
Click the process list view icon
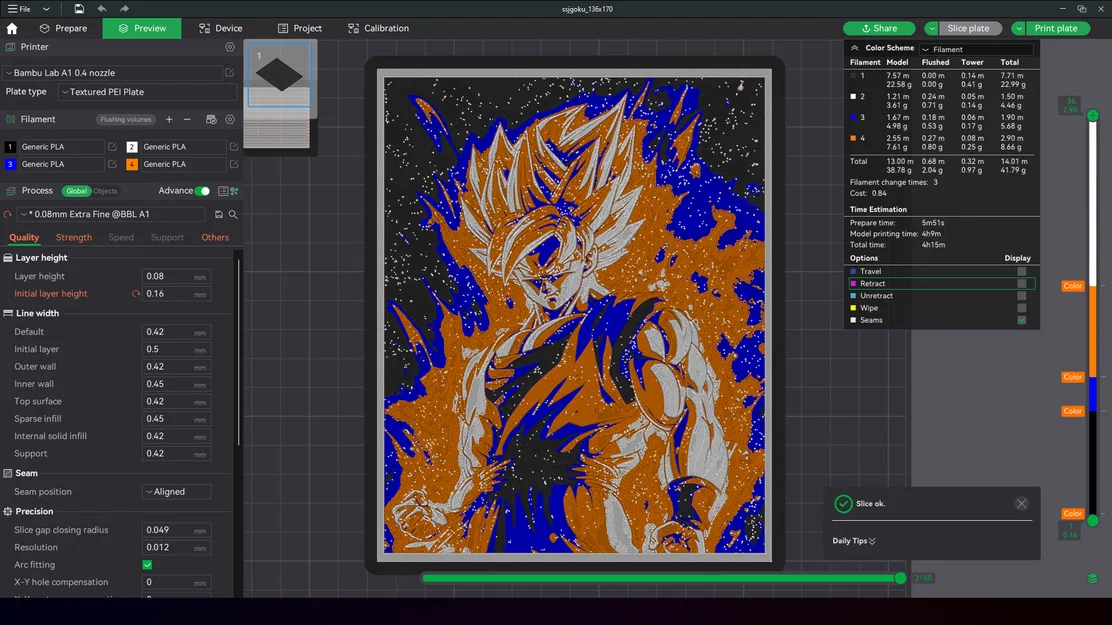pos(223,191)
